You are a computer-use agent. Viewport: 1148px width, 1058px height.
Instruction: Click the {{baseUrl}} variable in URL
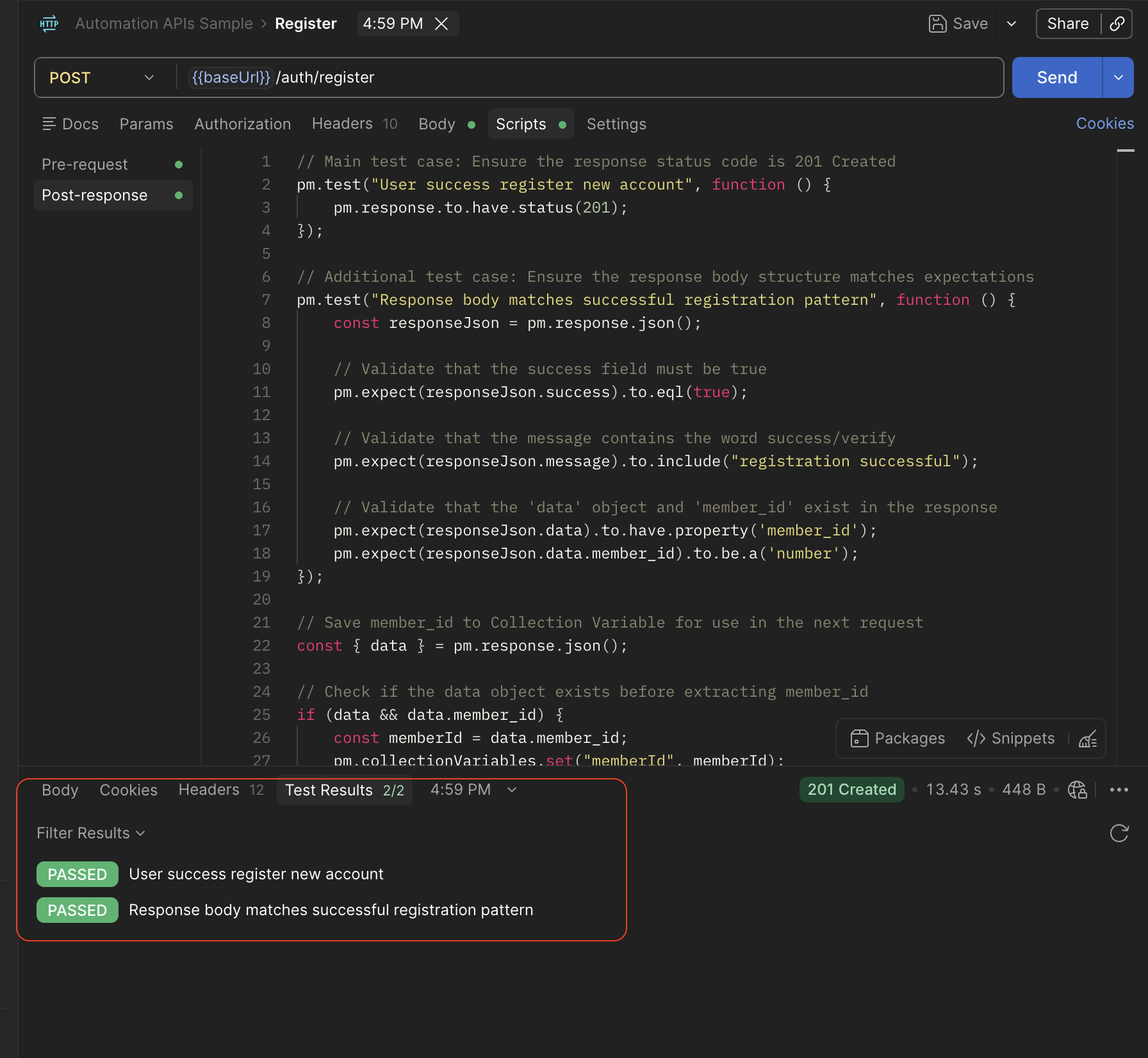[231, 77]
